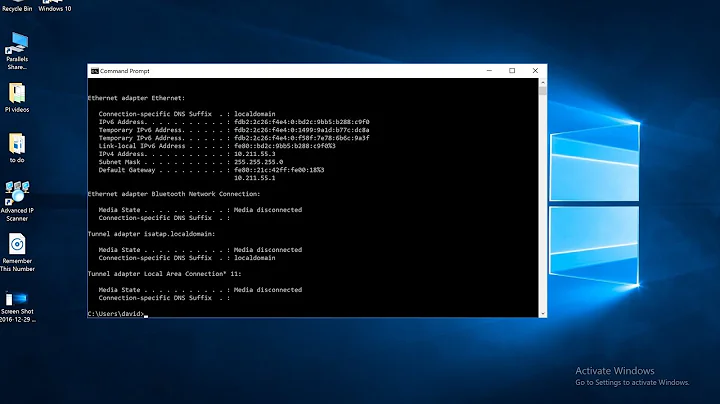Click the Command Prompt title text
The width and height of the screenshot is (720, 404).
(124, 71)
